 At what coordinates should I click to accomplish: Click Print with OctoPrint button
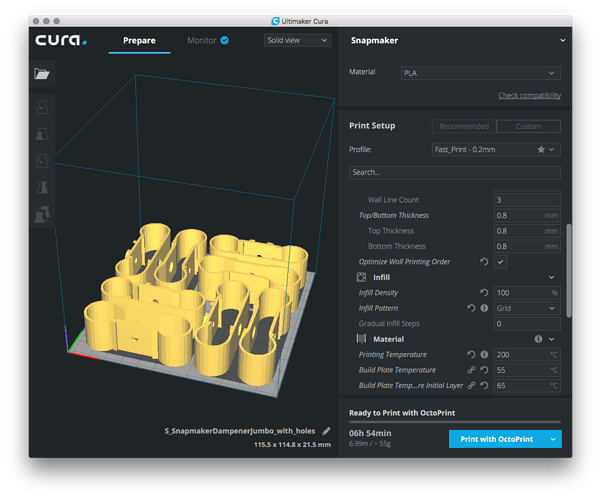point(497,439)
